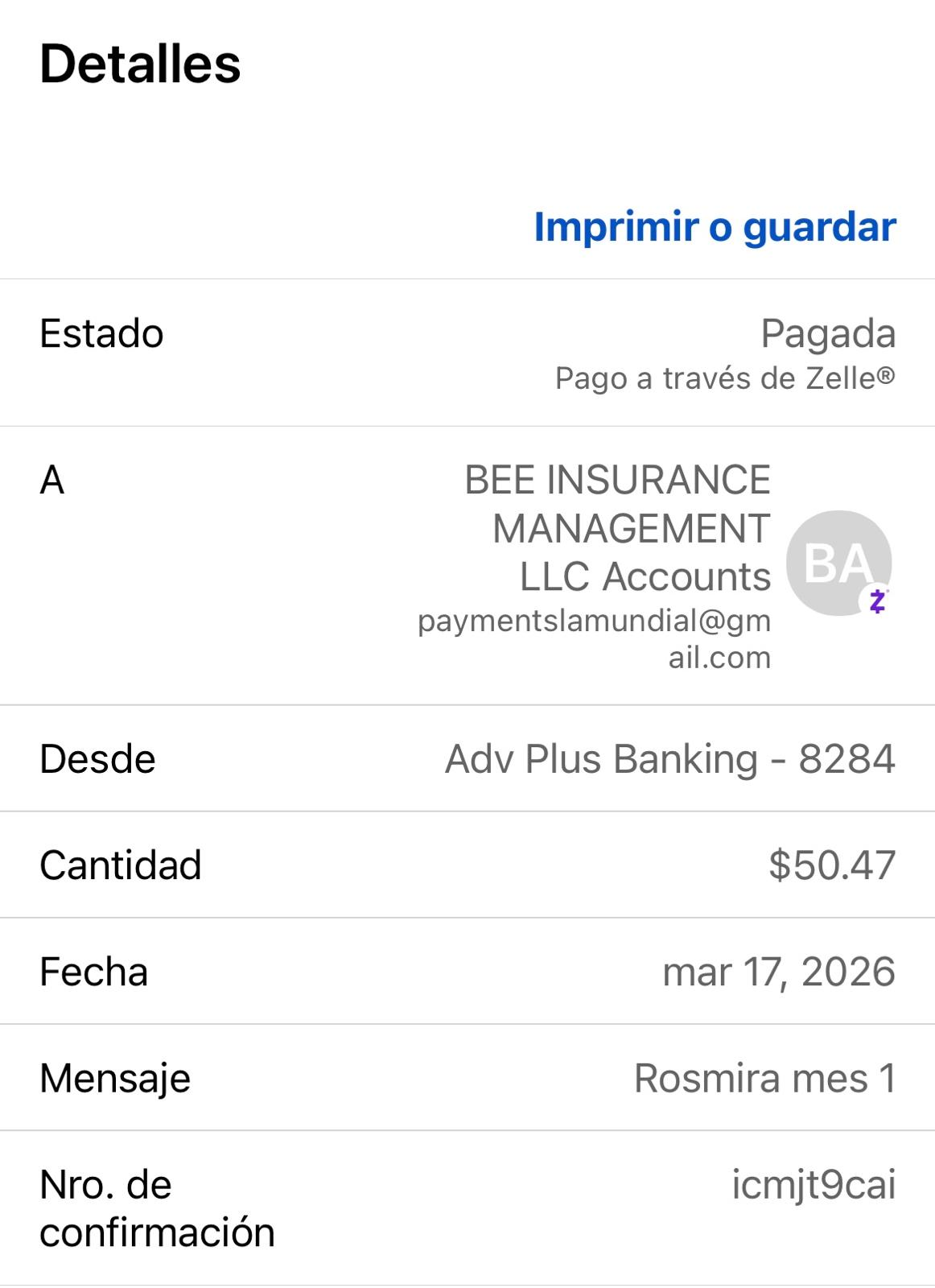Tap the Fecha row label
The height and width of the screenshot is (1288, 935).
(93, 972)
